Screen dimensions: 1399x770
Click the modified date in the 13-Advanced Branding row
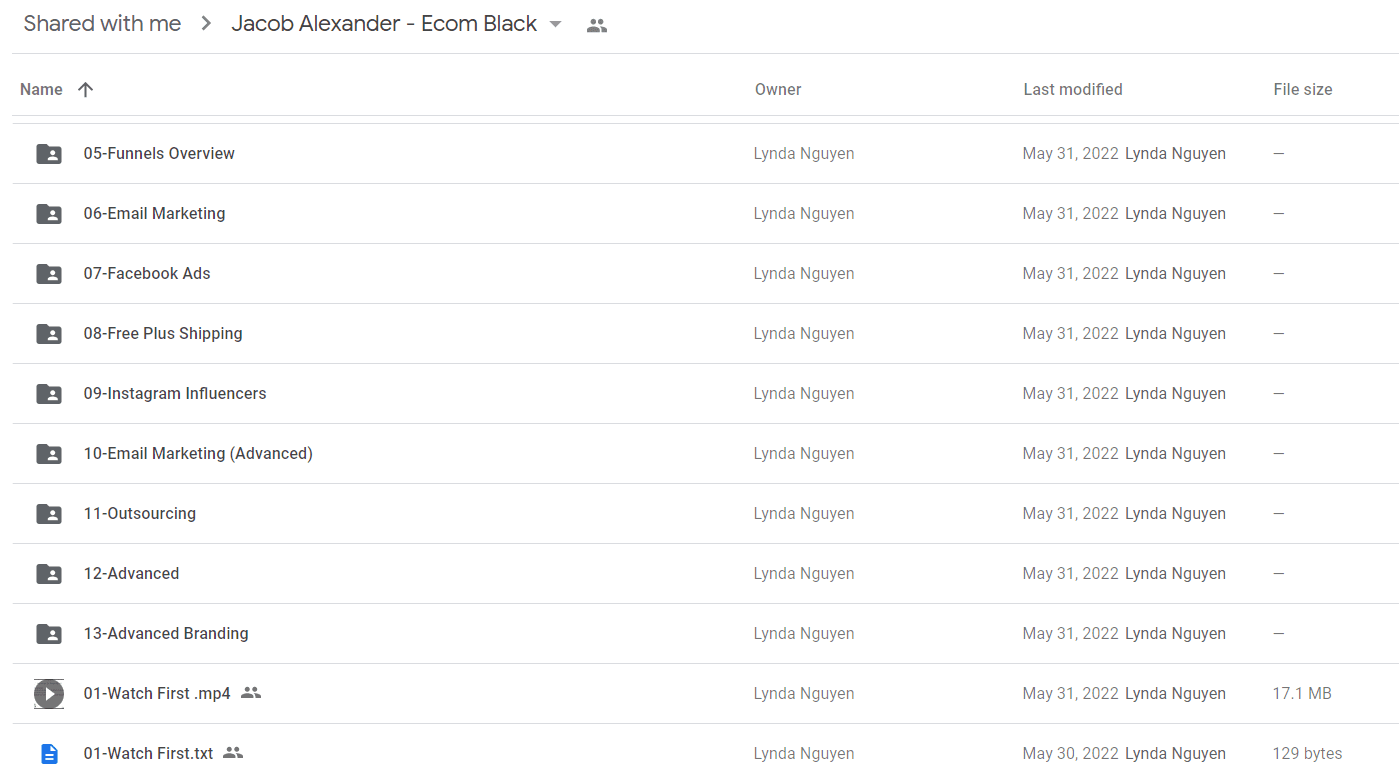(1070, 633)
